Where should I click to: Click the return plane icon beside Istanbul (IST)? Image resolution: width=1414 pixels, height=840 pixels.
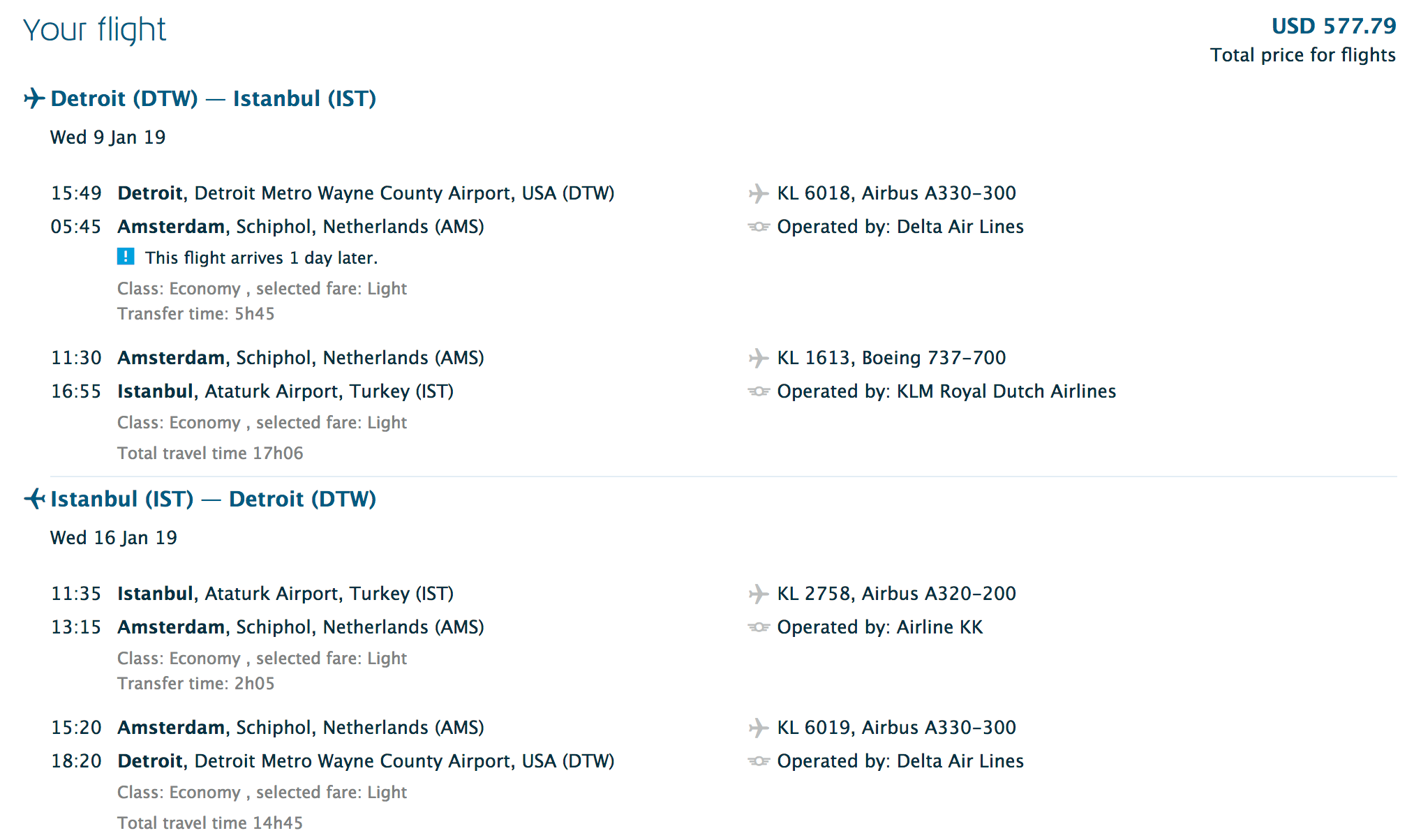(34, 499)
